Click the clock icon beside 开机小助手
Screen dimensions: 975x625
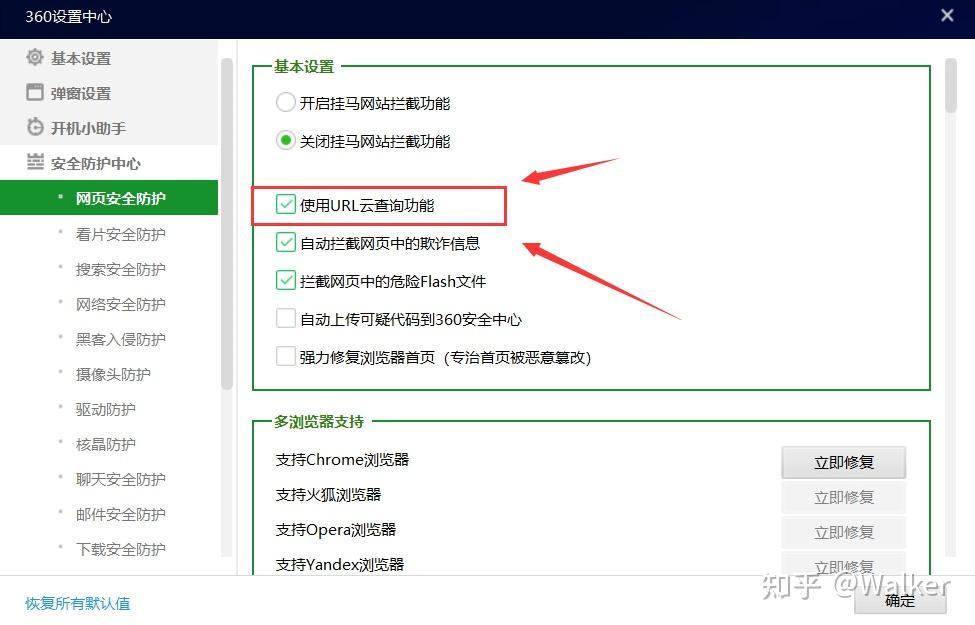pyautogui.click(x=35, y=127)
